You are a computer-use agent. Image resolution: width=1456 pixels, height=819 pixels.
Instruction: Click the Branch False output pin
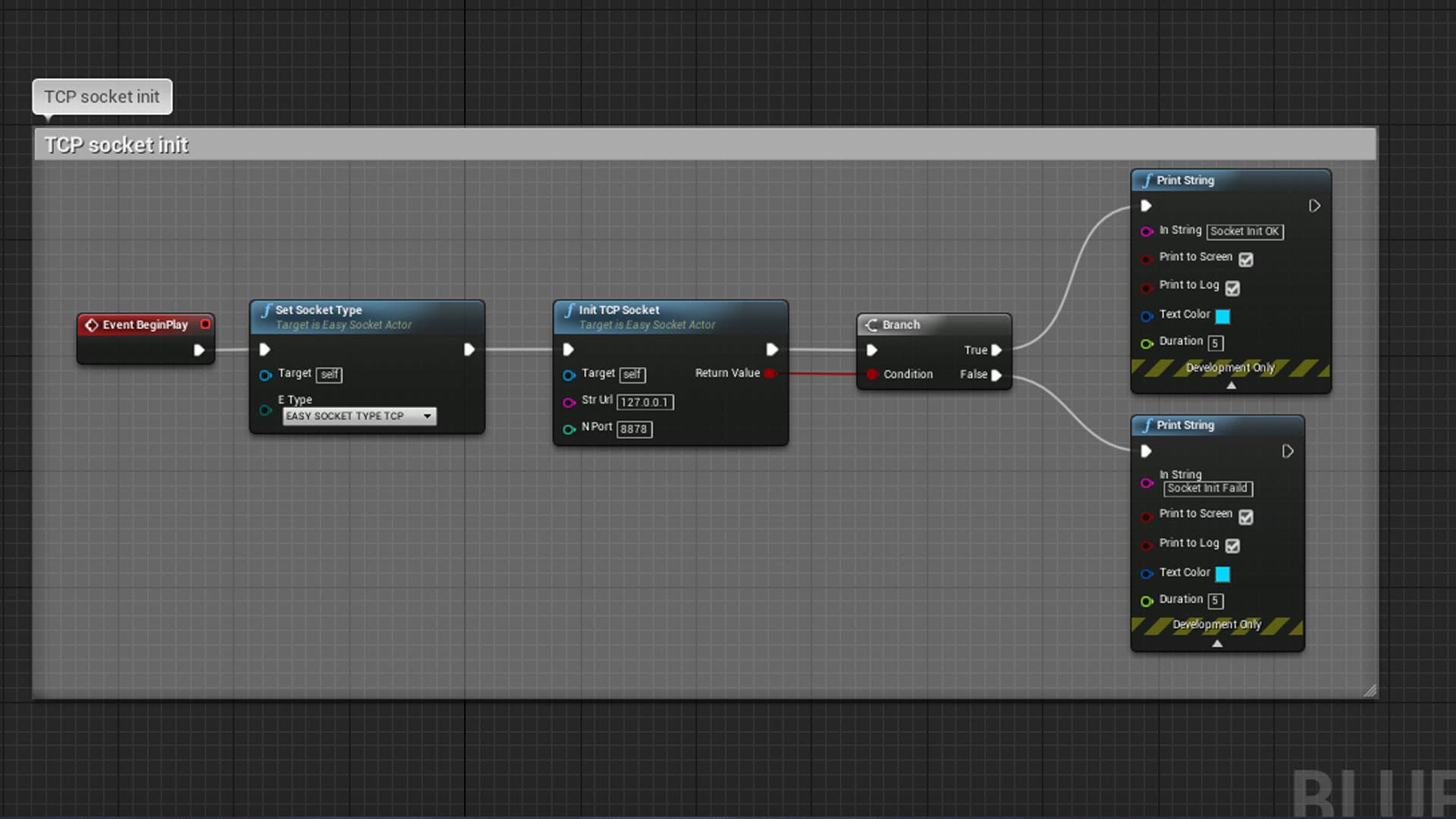click(996, 375)
